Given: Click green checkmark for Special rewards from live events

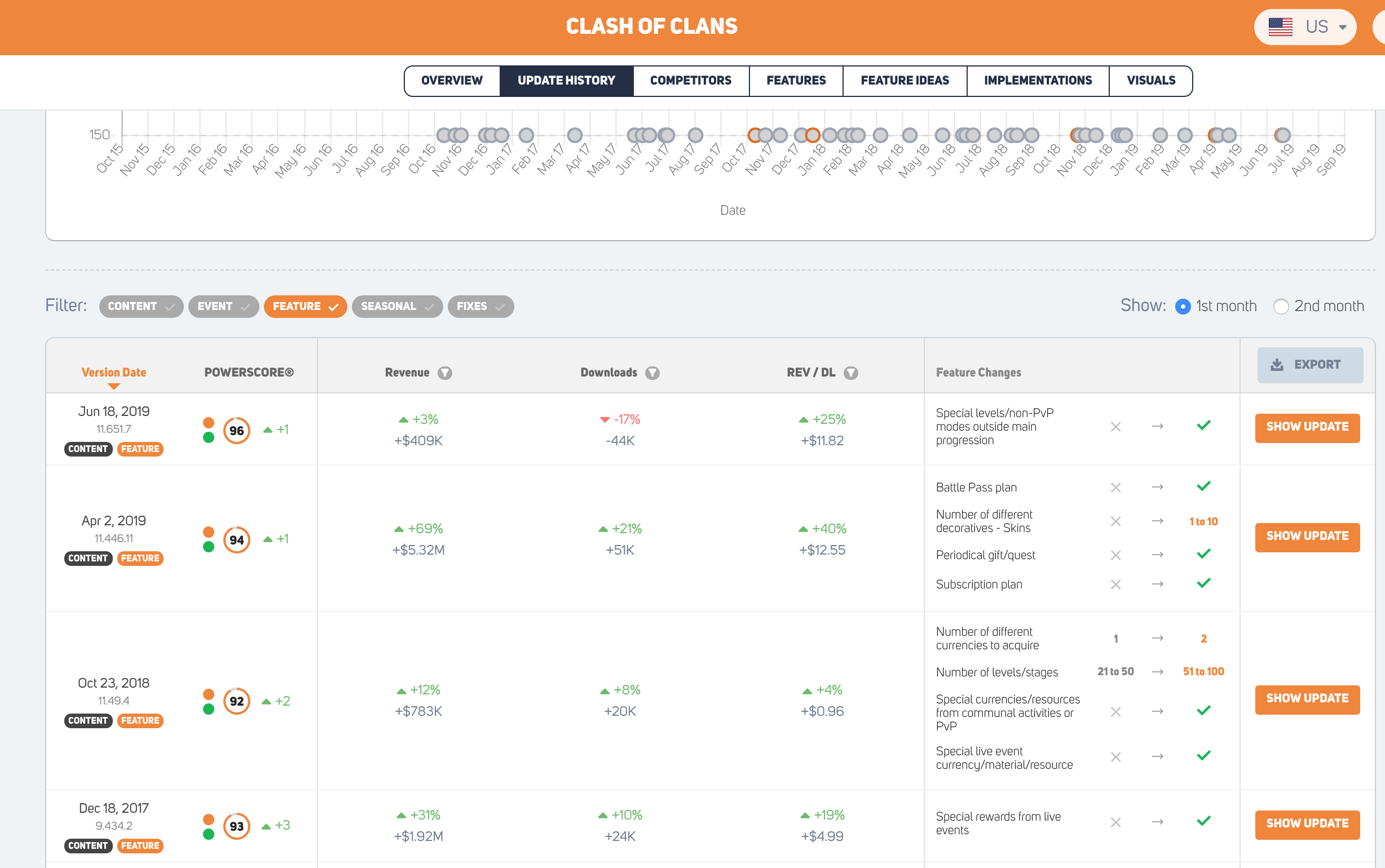Looking at the screenshot, I should (x=1203, y=822).
